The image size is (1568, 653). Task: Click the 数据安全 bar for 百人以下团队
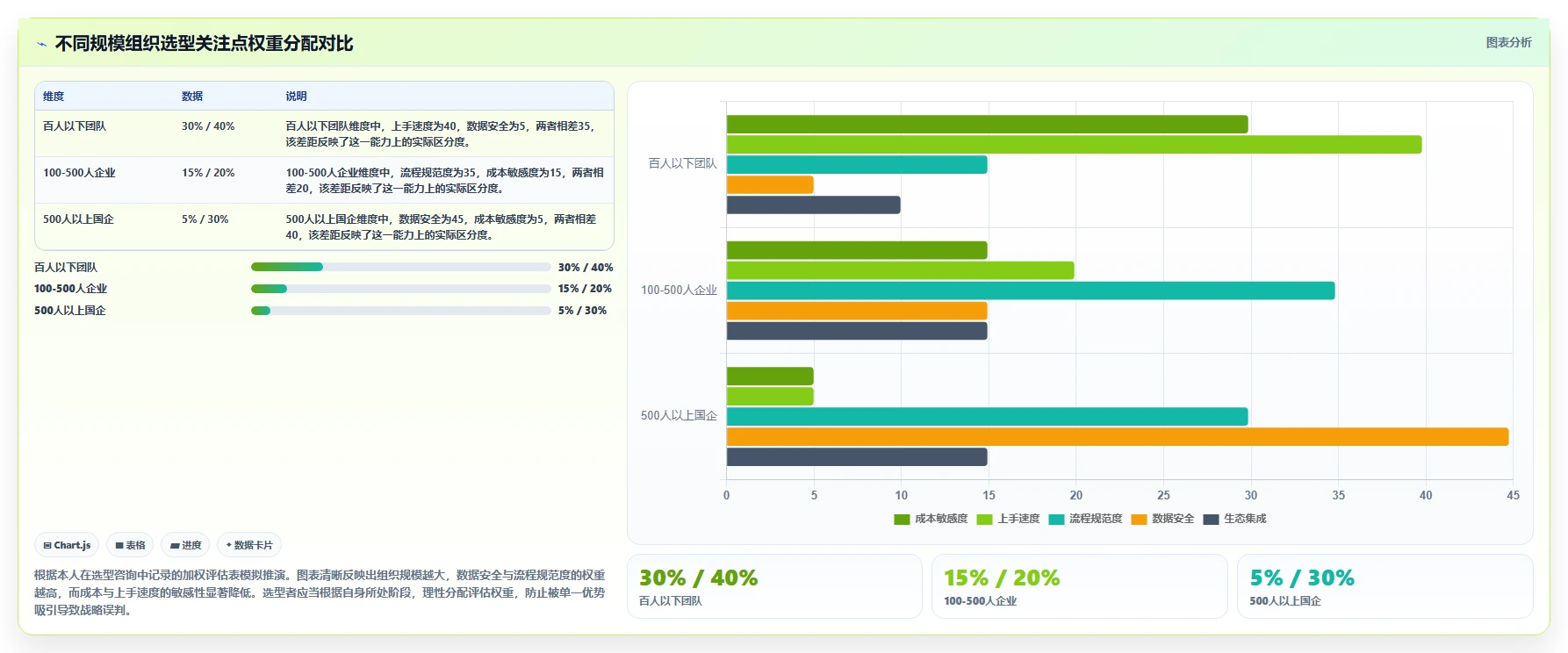click(770, 185)
